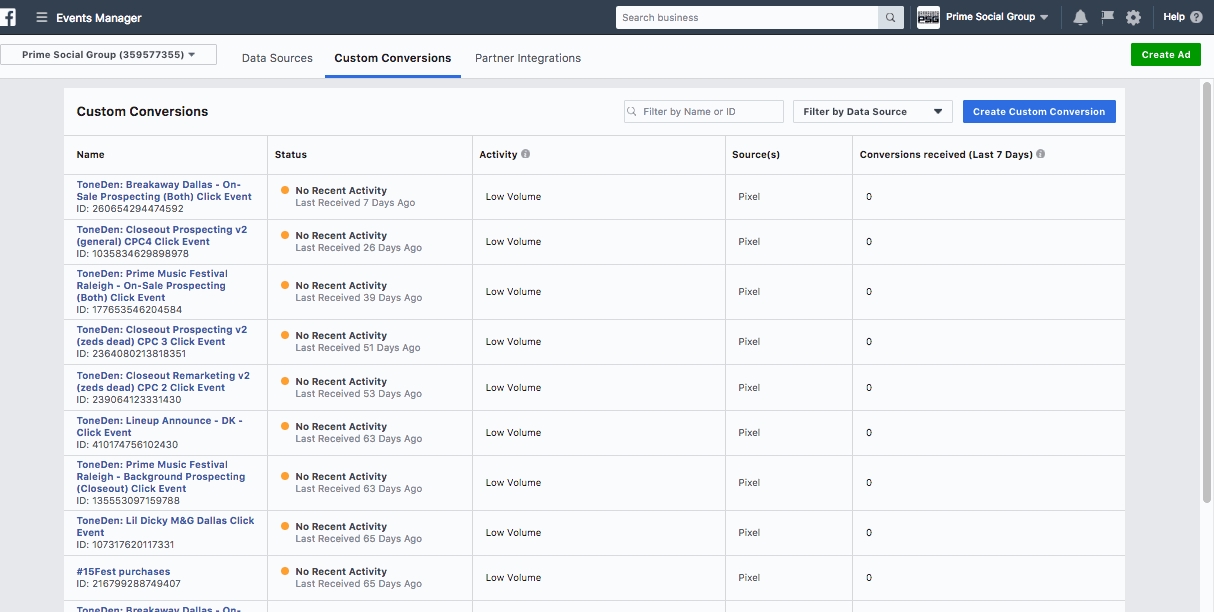Click Low Volume in #15Fest purchases row

[513, 578]
